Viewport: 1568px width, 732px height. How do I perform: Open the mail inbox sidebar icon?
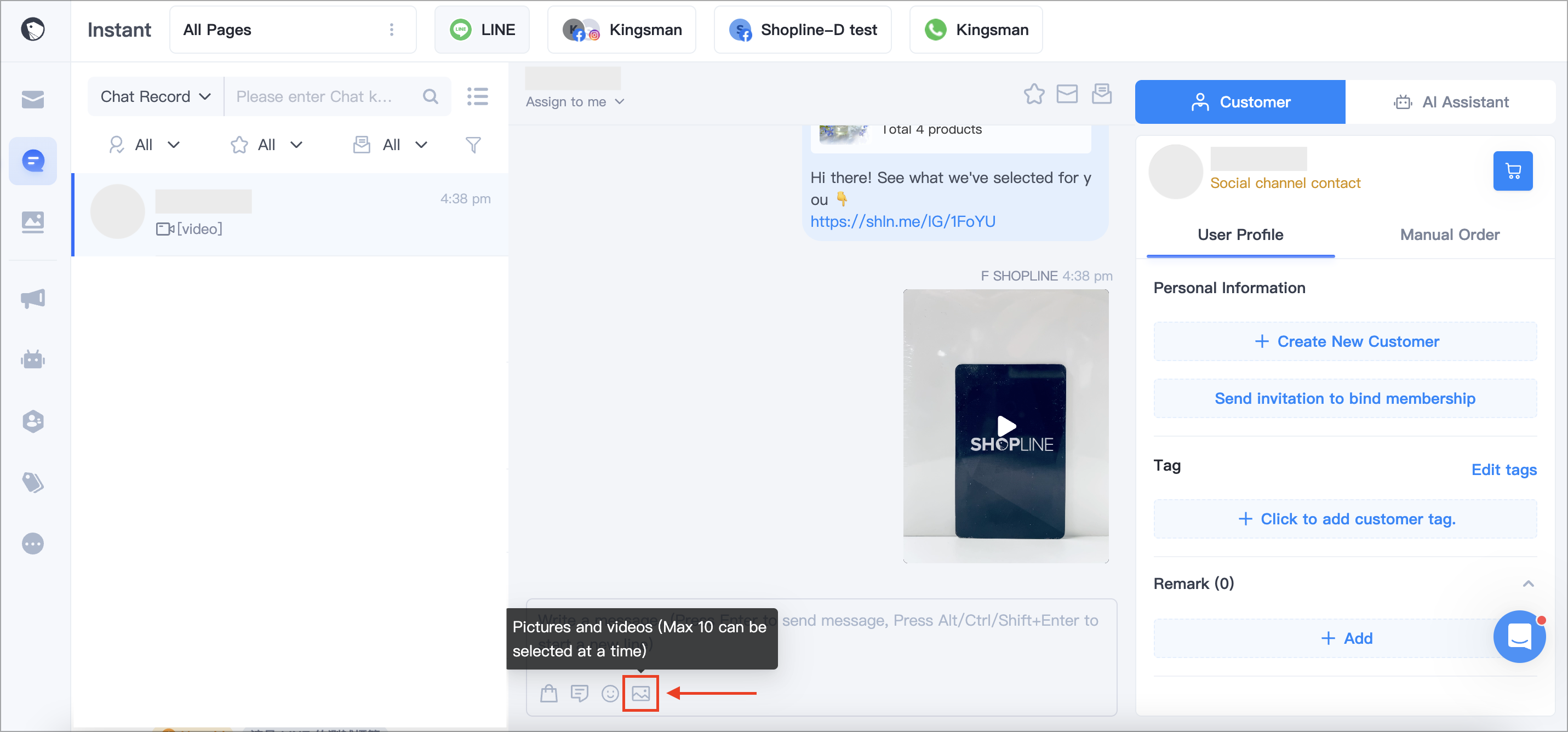pos(33,99)
